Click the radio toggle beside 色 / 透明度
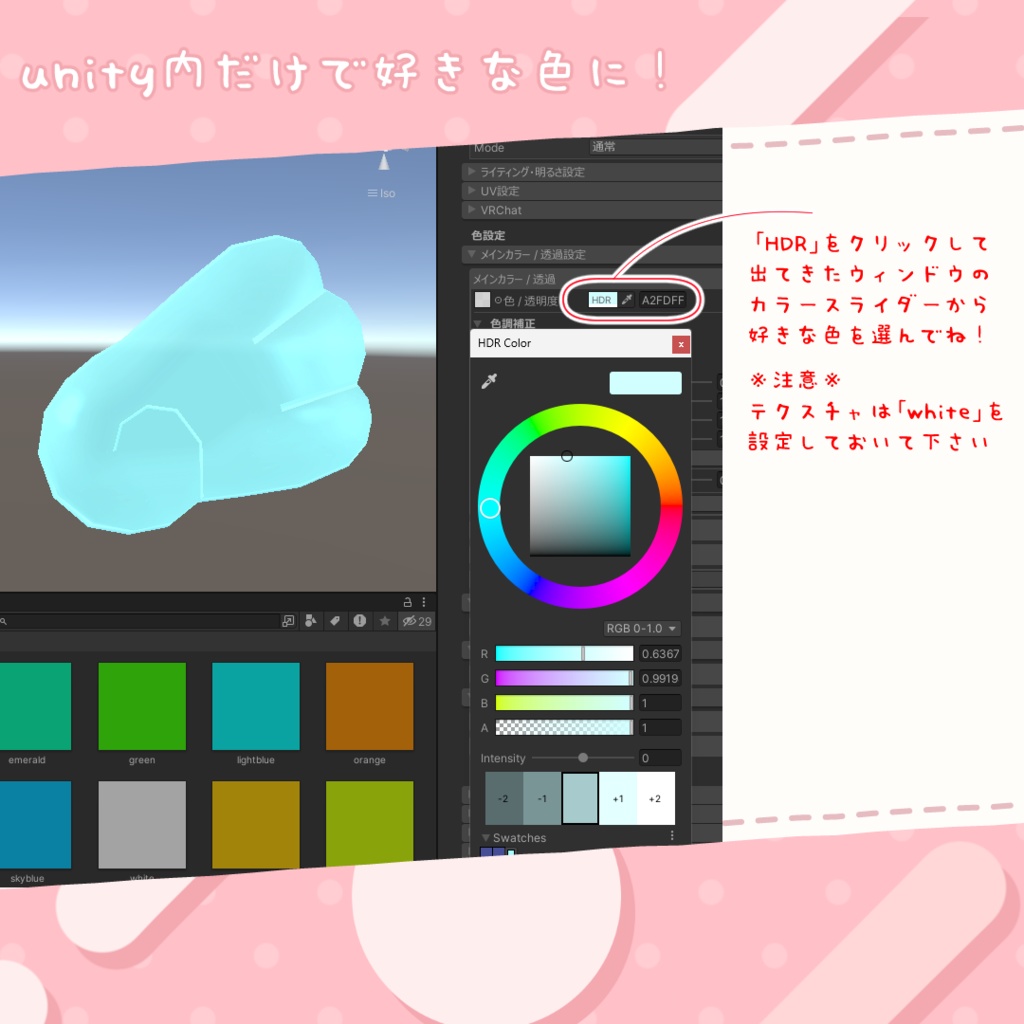 499,299
